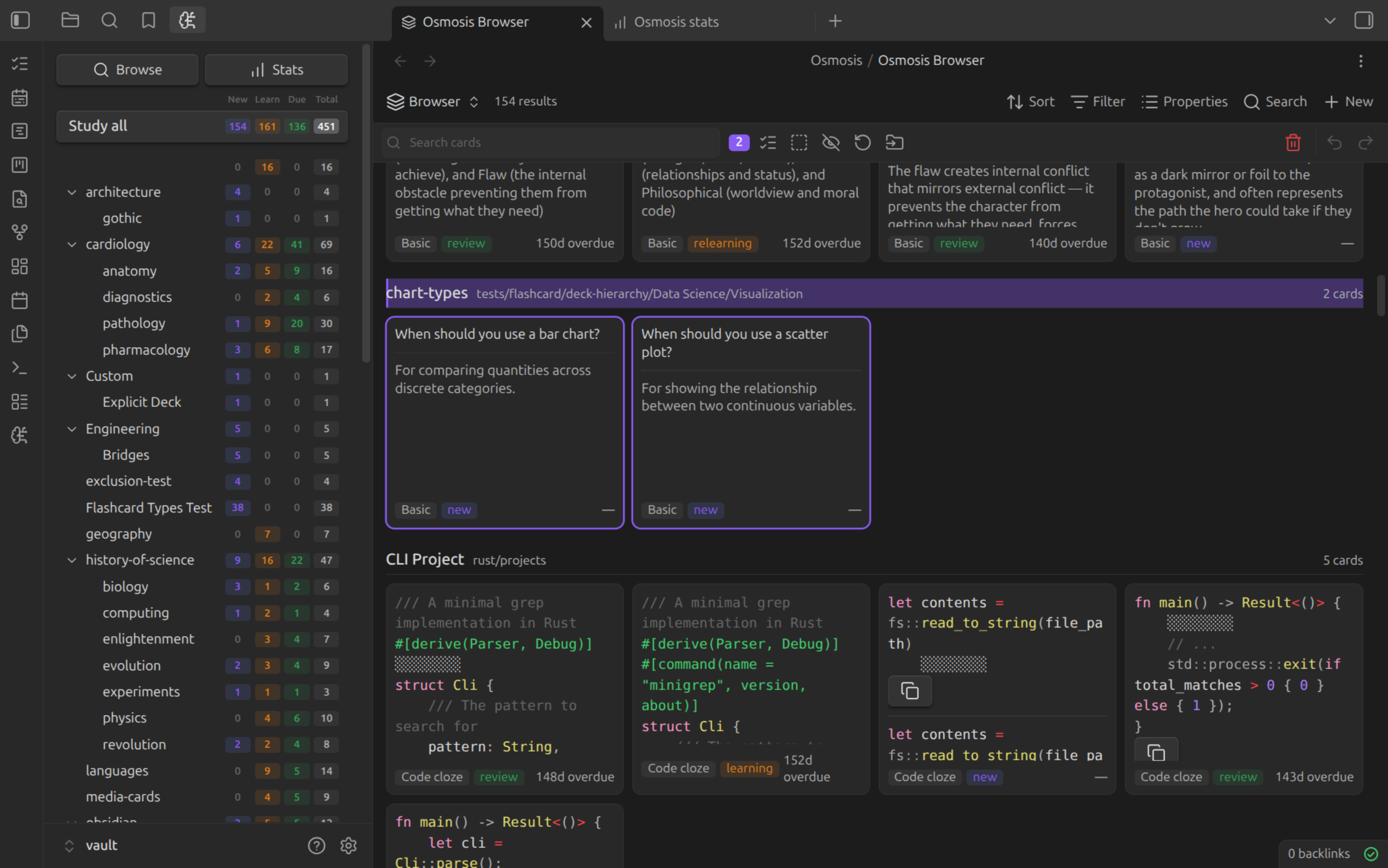Move selected cards with the folder-arrow icon

(x=895, y=142)
